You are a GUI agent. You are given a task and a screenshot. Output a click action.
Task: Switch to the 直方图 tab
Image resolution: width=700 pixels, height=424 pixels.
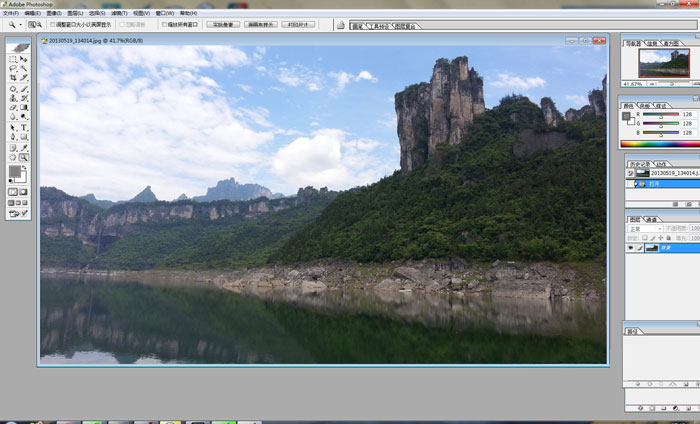[671, 43]
